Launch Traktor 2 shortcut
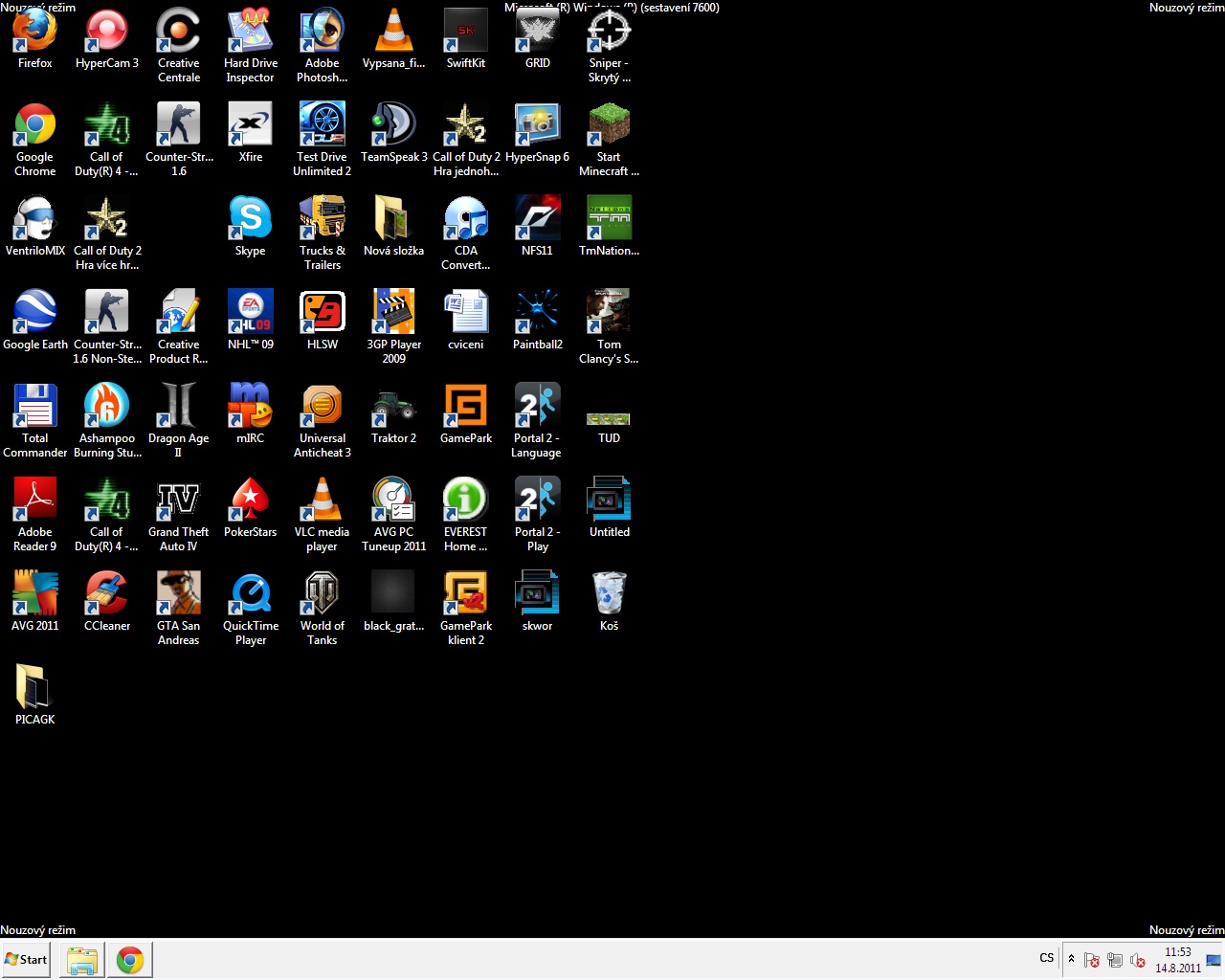This screenshot has width=1225, height=980. click(394, 414)
